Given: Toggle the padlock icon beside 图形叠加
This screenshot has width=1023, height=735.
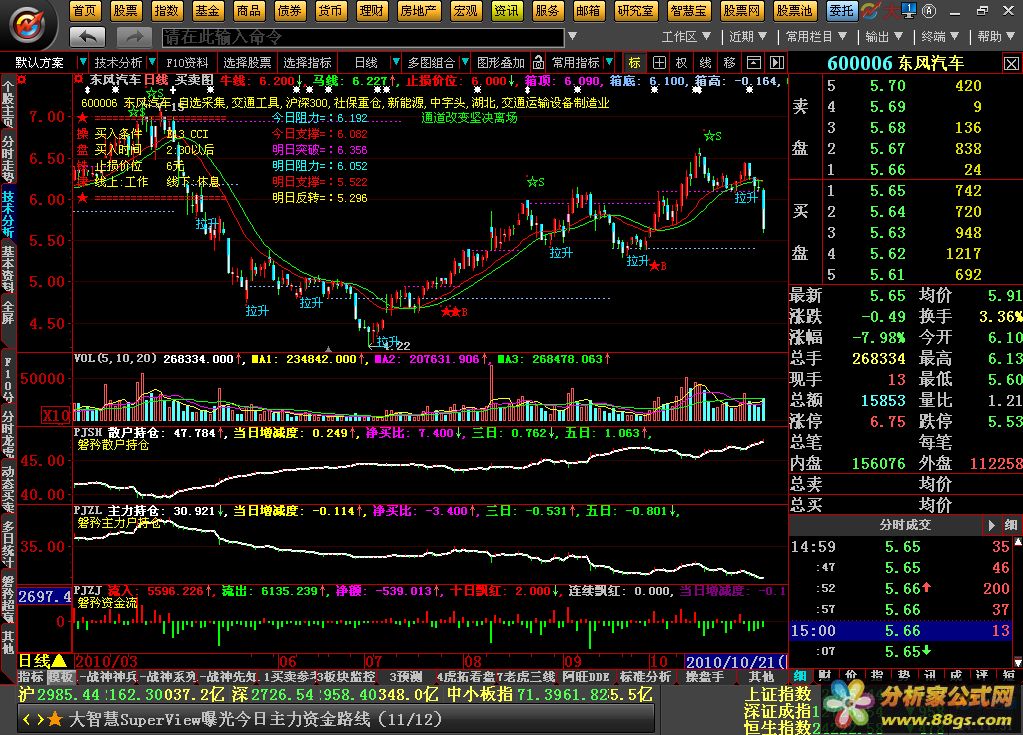Looking at the screenshot, I should point(538,63).
